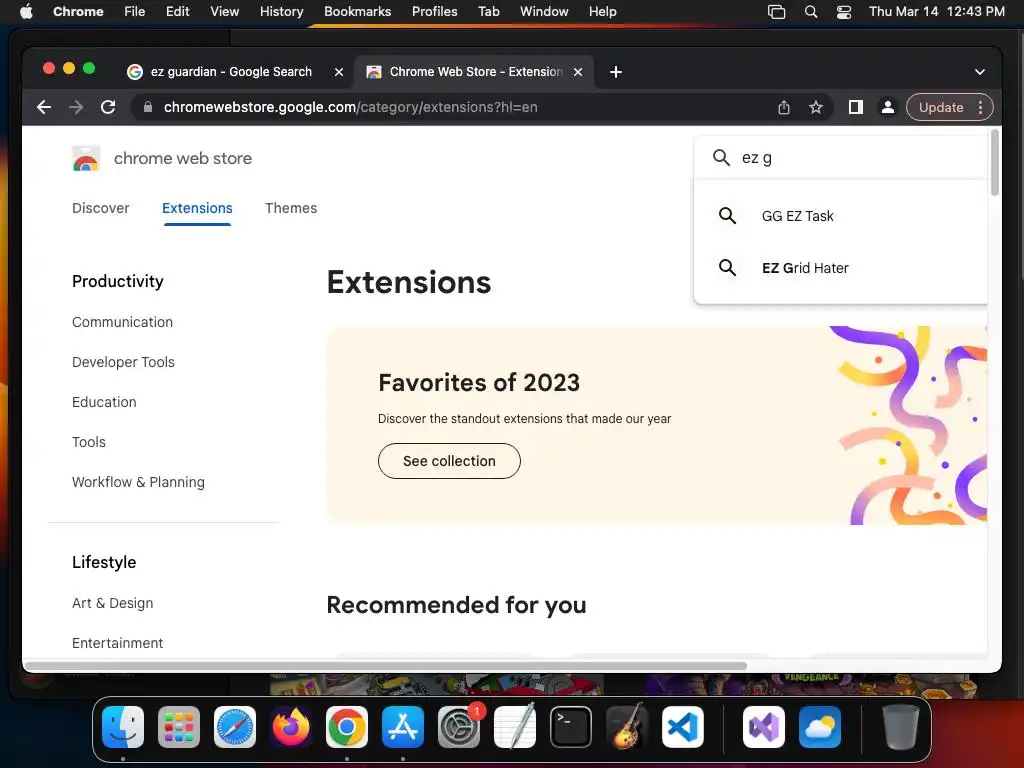
Task: Open Visual Studio from the dock
Action: click(x=763, y=727)
